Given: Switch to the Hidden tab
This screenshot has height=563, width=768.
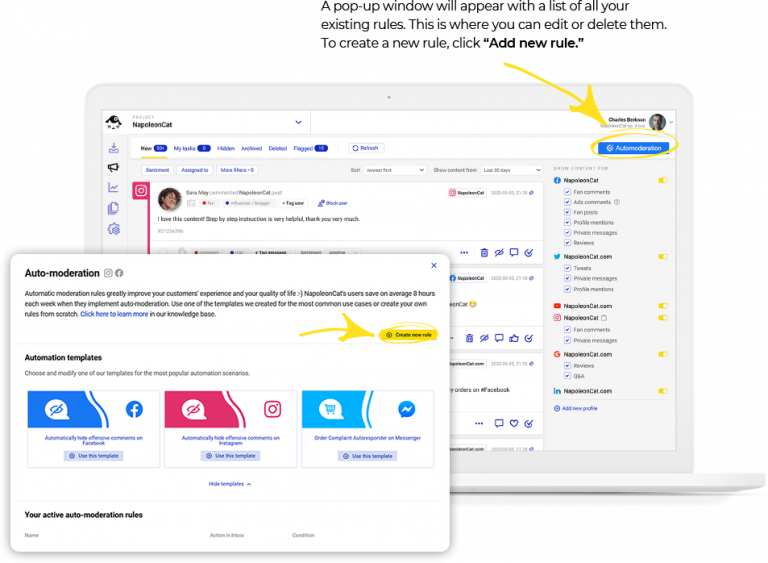Looking at the screenshot, I should (226, 148).
